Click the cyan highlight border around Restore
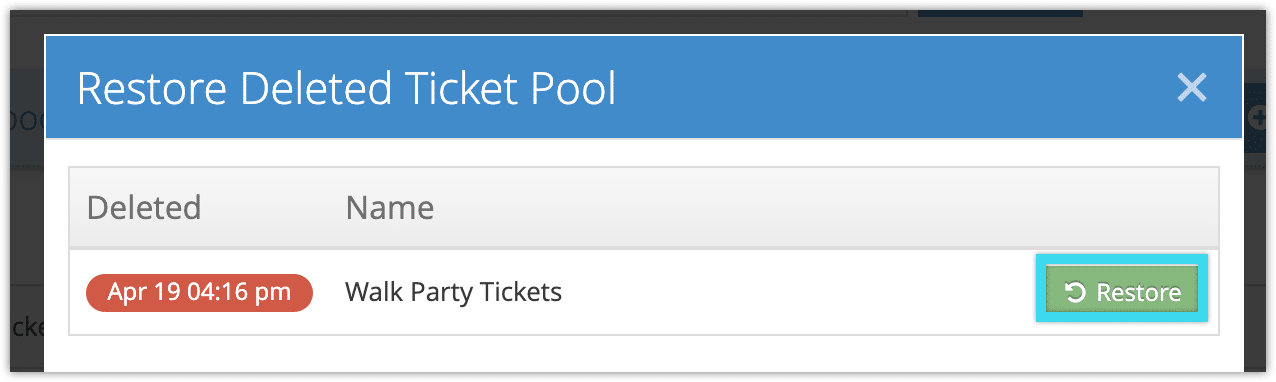The height and width of the screenshot is (382, 1276). [x=1121, y=258]
